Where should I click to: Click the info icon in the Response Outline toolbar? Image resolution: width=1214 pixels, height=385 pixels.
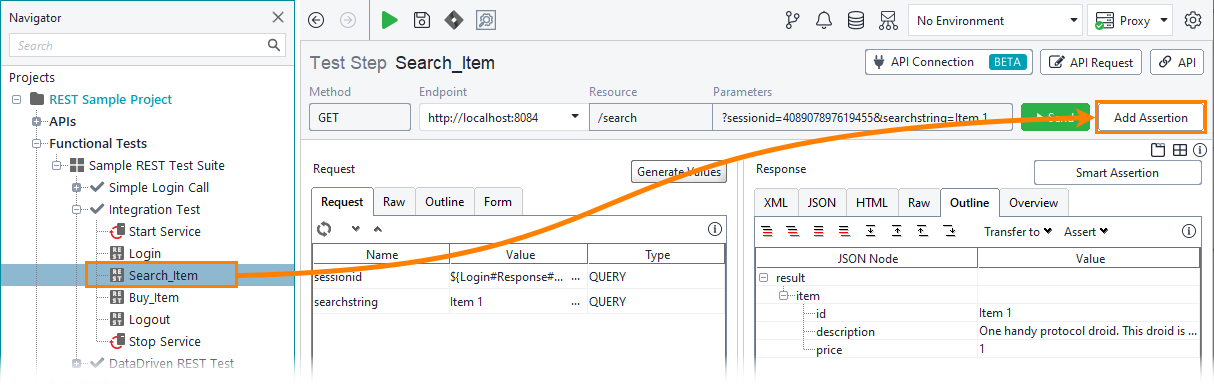coord(1189,231)
